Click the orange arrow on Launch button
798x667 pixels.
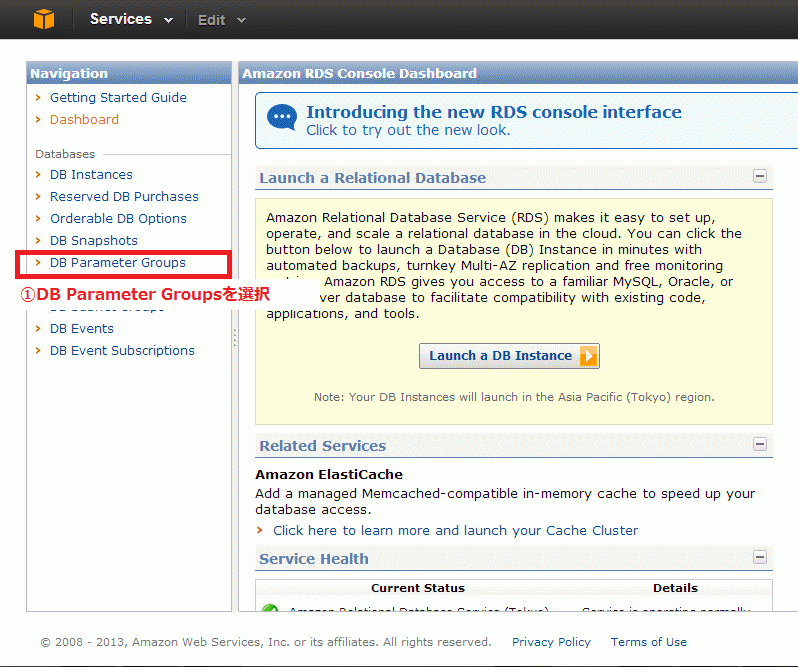(x=588, y=356)
